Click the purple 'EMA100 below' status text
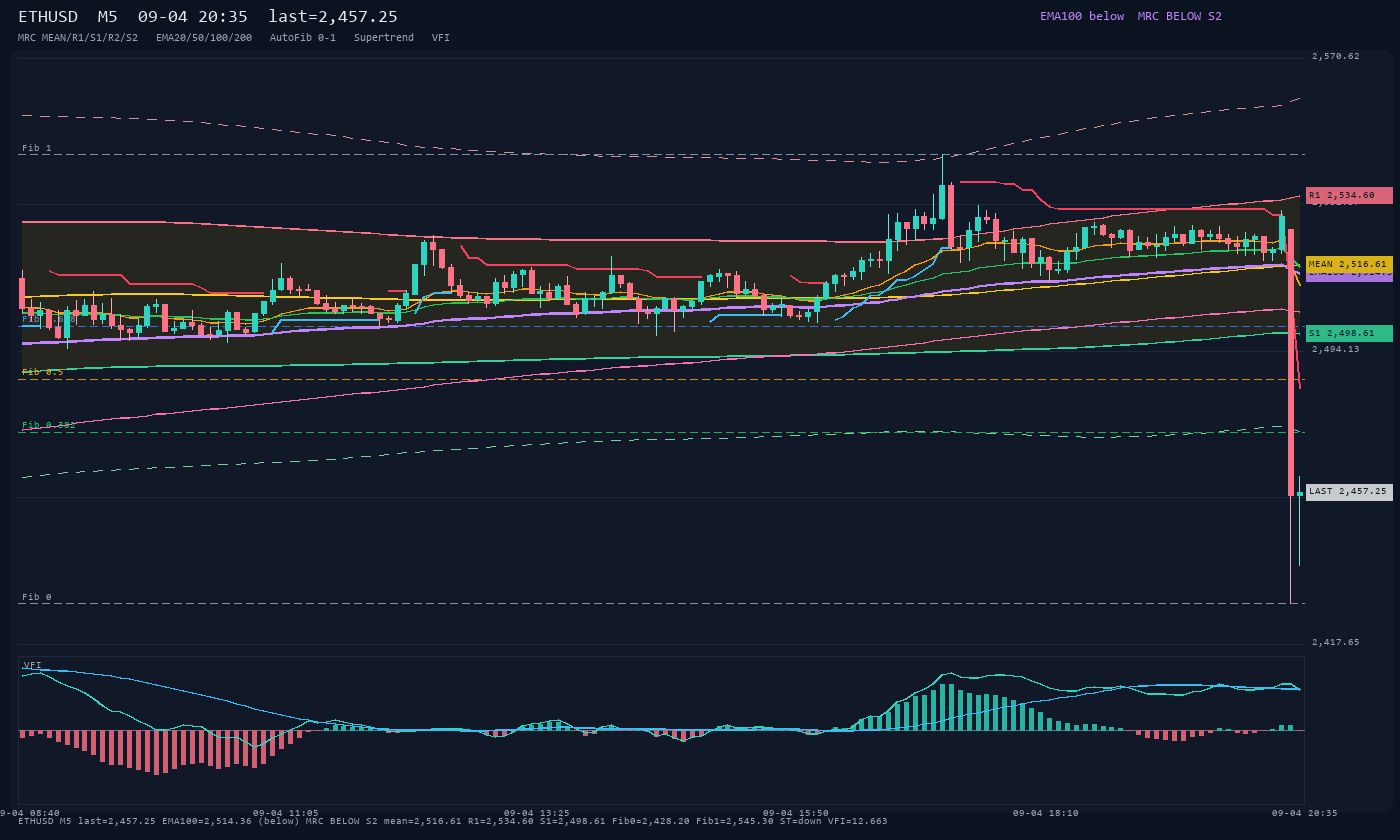This screenshot has height=840, width=1400. point(1082,16)
